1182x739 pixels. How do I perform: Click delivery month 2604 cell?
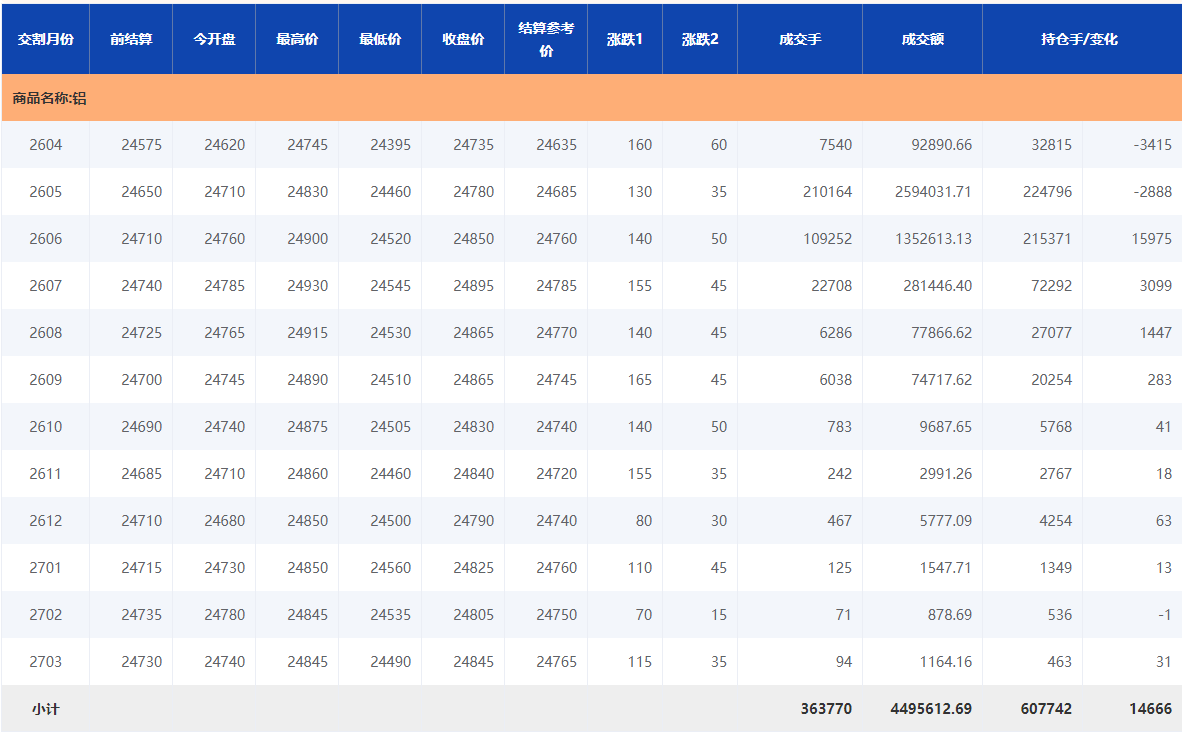45,145
